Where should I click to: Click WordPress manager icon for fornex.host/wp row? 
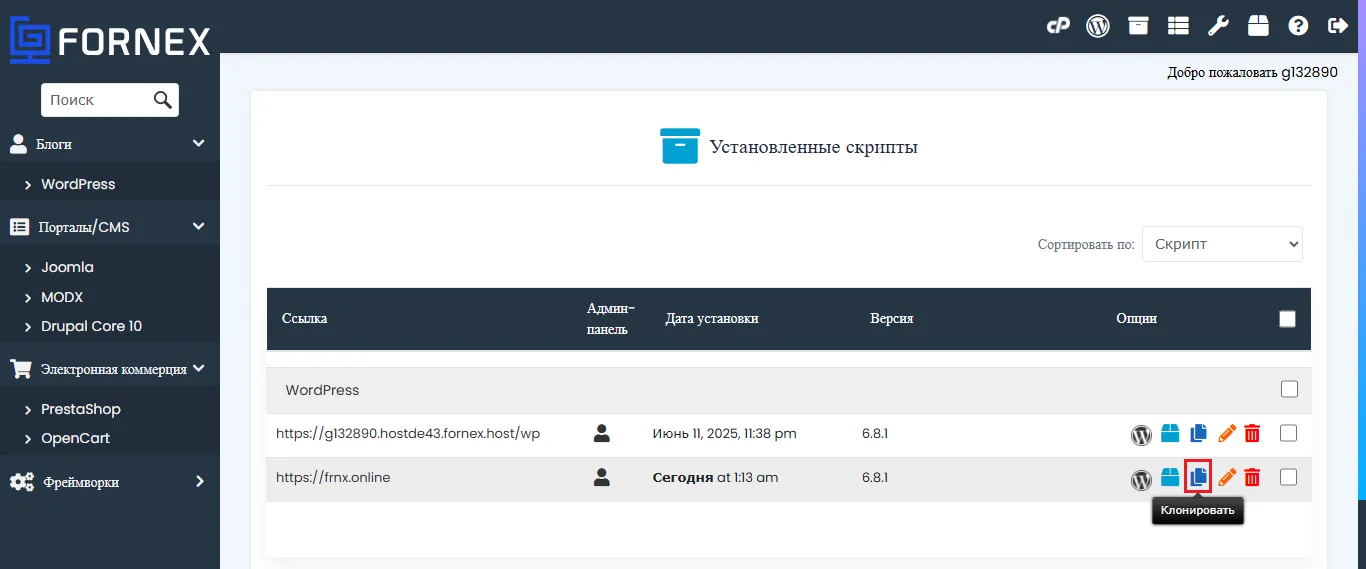pyautogui.click(x=1141, y=435)
